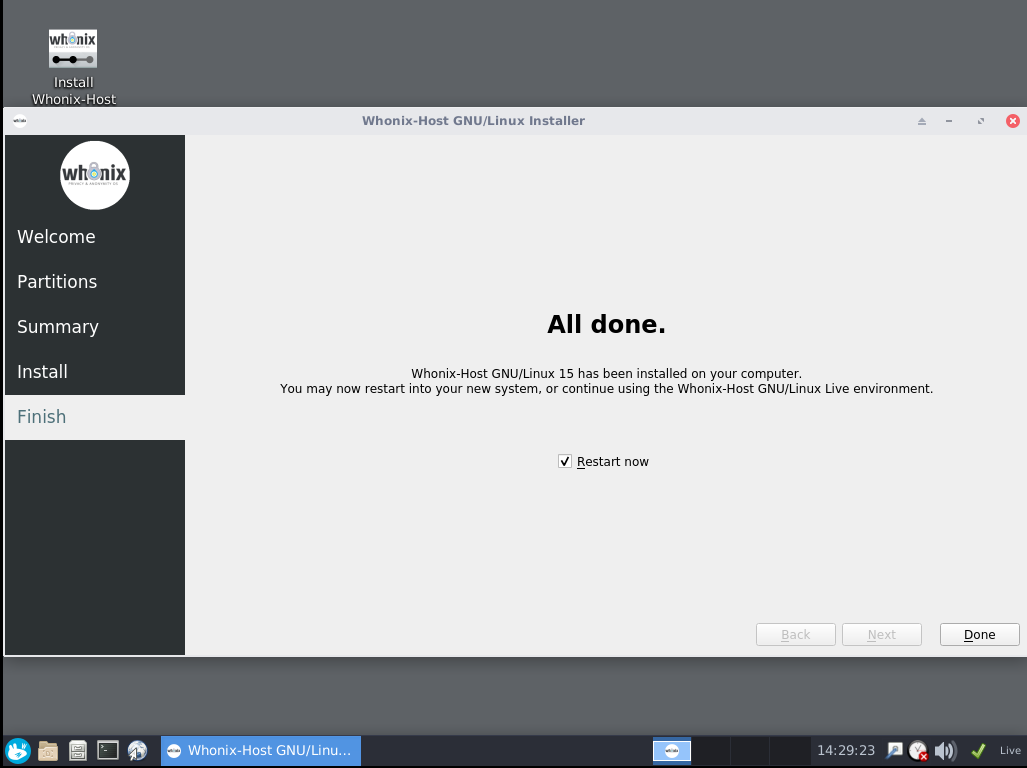Switch to the active workspace thumbnail
1027x768 pixels.
pos(672,750)
